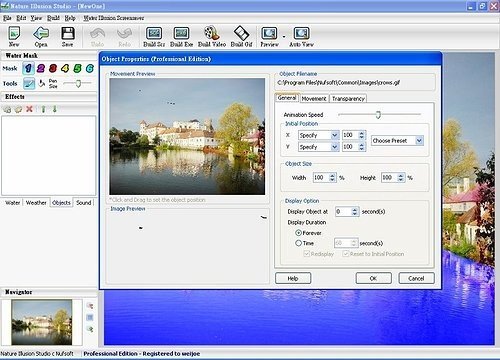The width and height of the screenshot is (500, 360).
Task: Select water mask number 3
Action: click(53, 68)
